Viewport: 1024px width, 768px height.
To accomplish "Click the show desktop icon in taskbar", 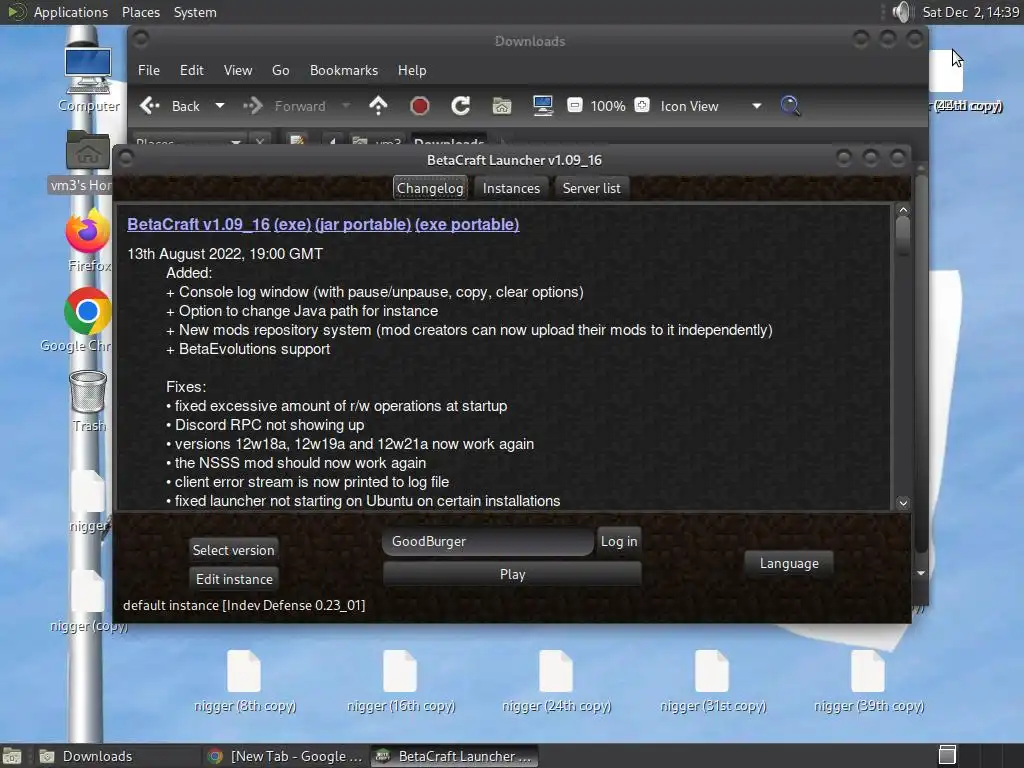I will tap(12, 756).
